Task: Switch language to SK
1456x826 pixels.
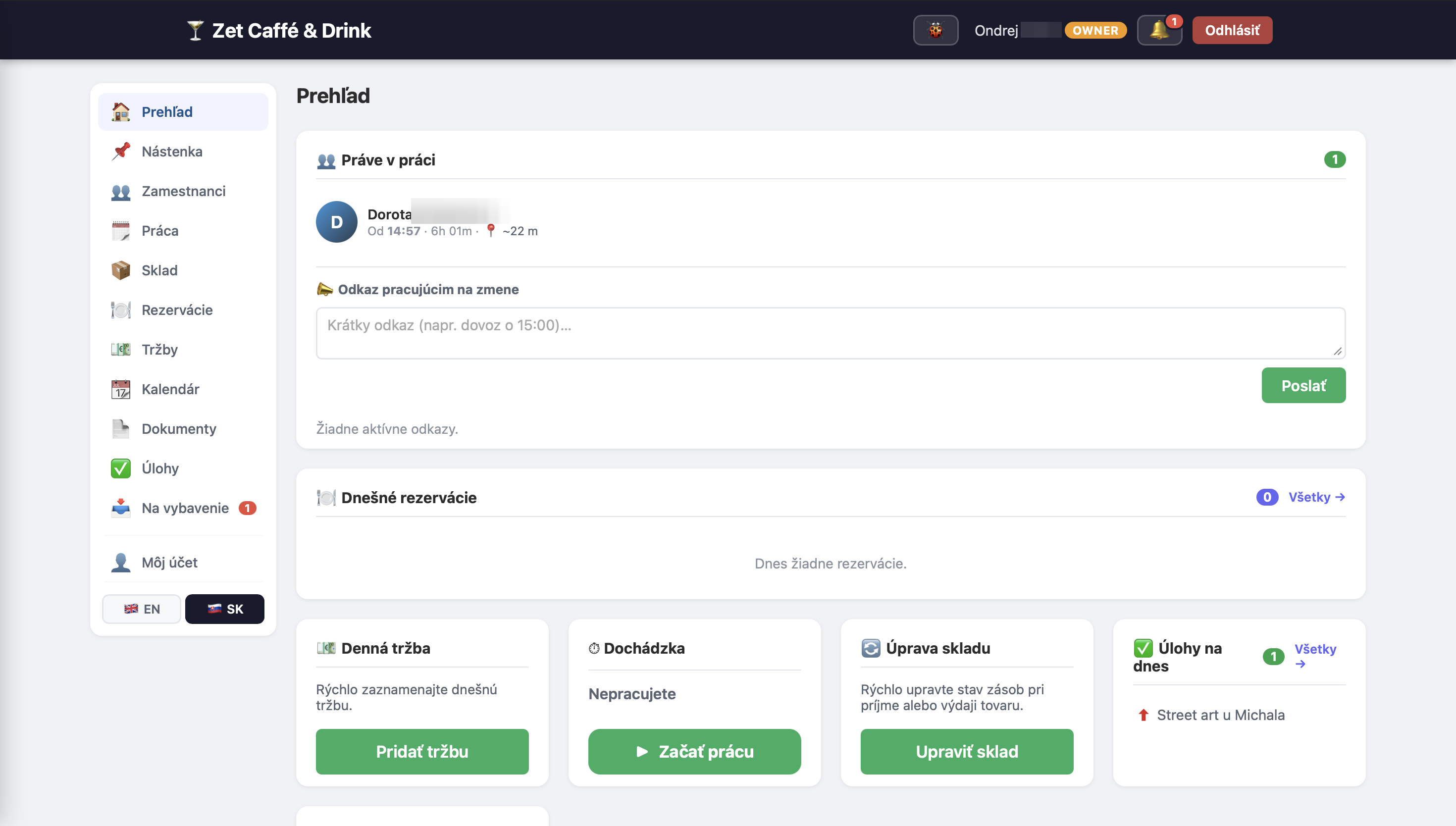Action: [225, 609]
